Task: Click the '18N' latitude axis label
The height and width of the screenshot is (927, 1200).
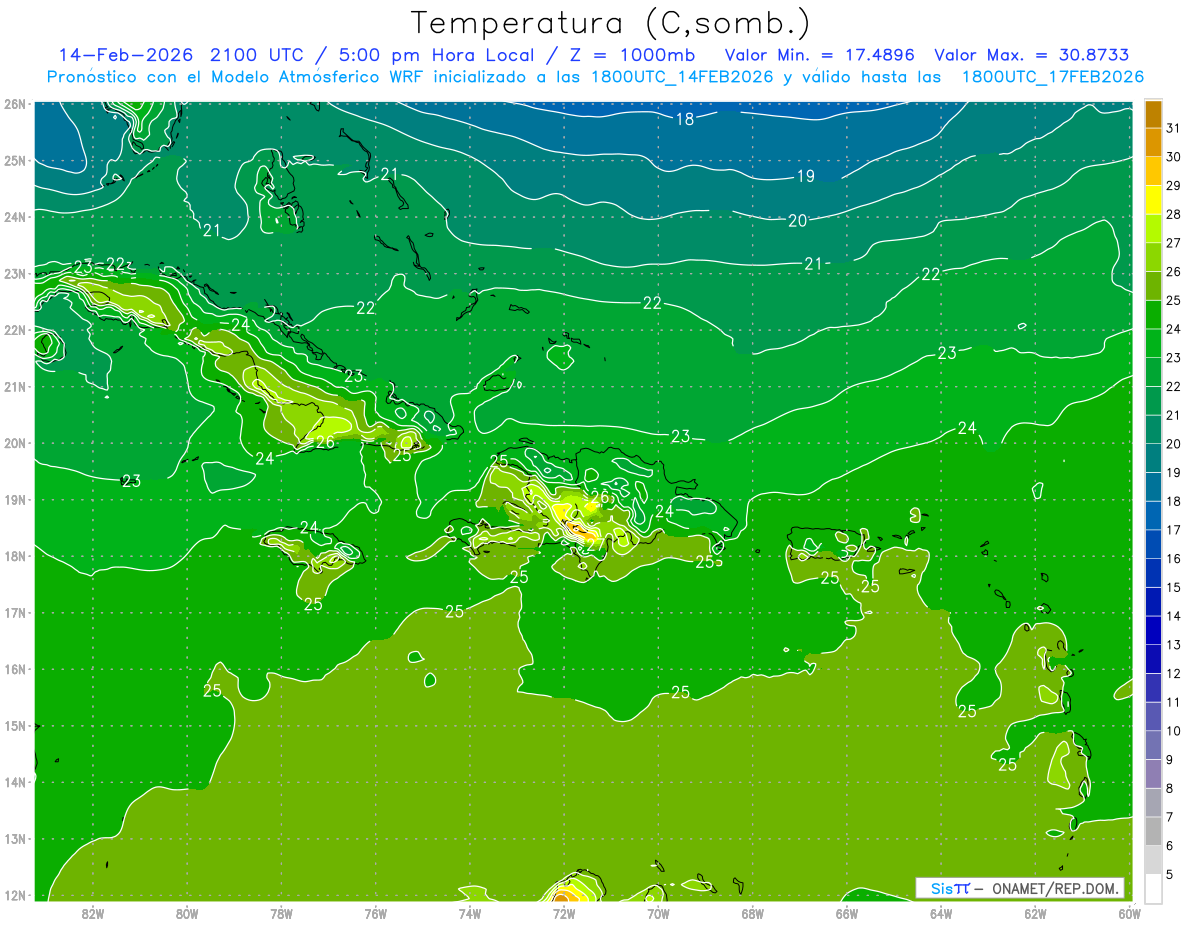Action: click(15, 556)
